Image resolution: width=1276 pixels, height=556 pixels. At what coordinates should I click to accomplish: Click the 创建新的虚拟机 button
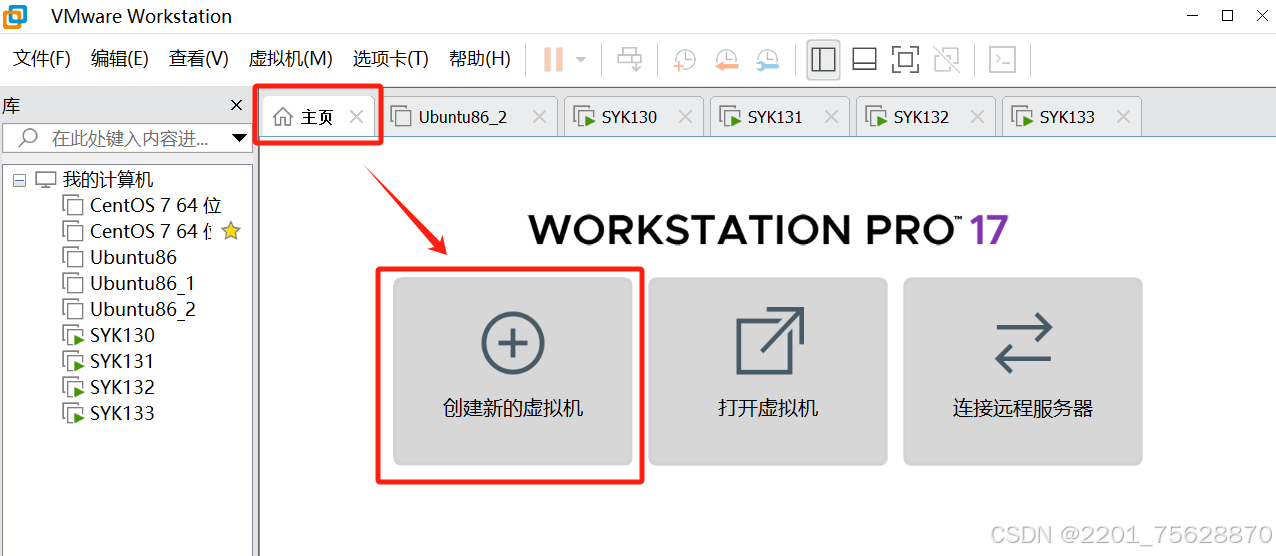(x=512, y=371)
